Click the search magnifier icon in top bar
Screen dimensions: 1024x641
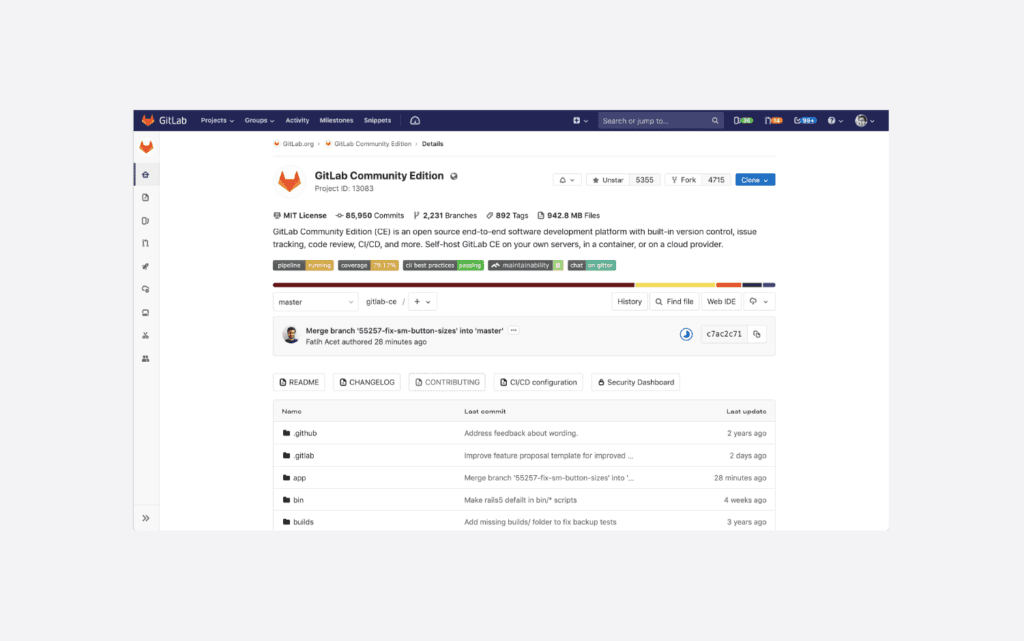[715, 121]
